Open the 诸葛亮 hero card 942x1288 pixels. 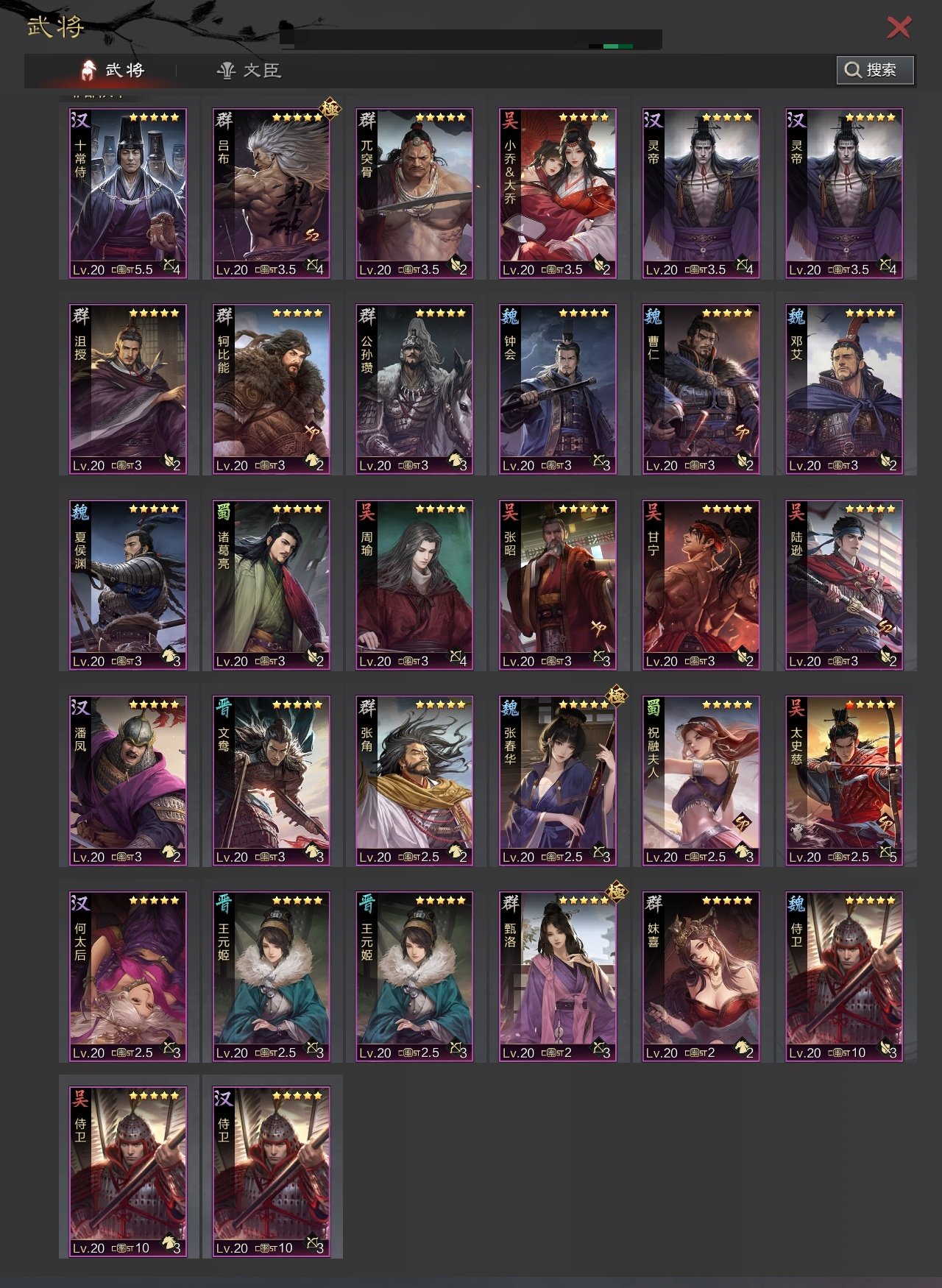click(x=272, y=585)
